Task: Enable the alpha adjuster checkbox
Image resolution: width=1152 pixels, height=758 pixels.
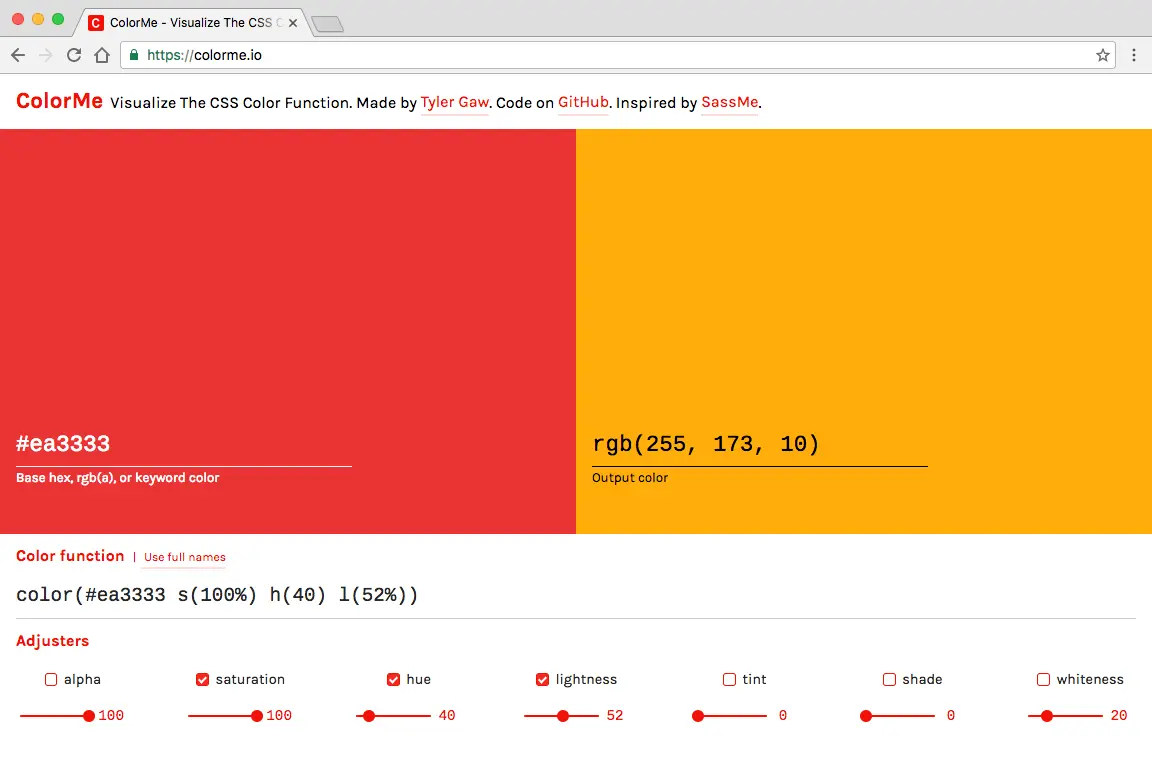Action: [50, 679]
